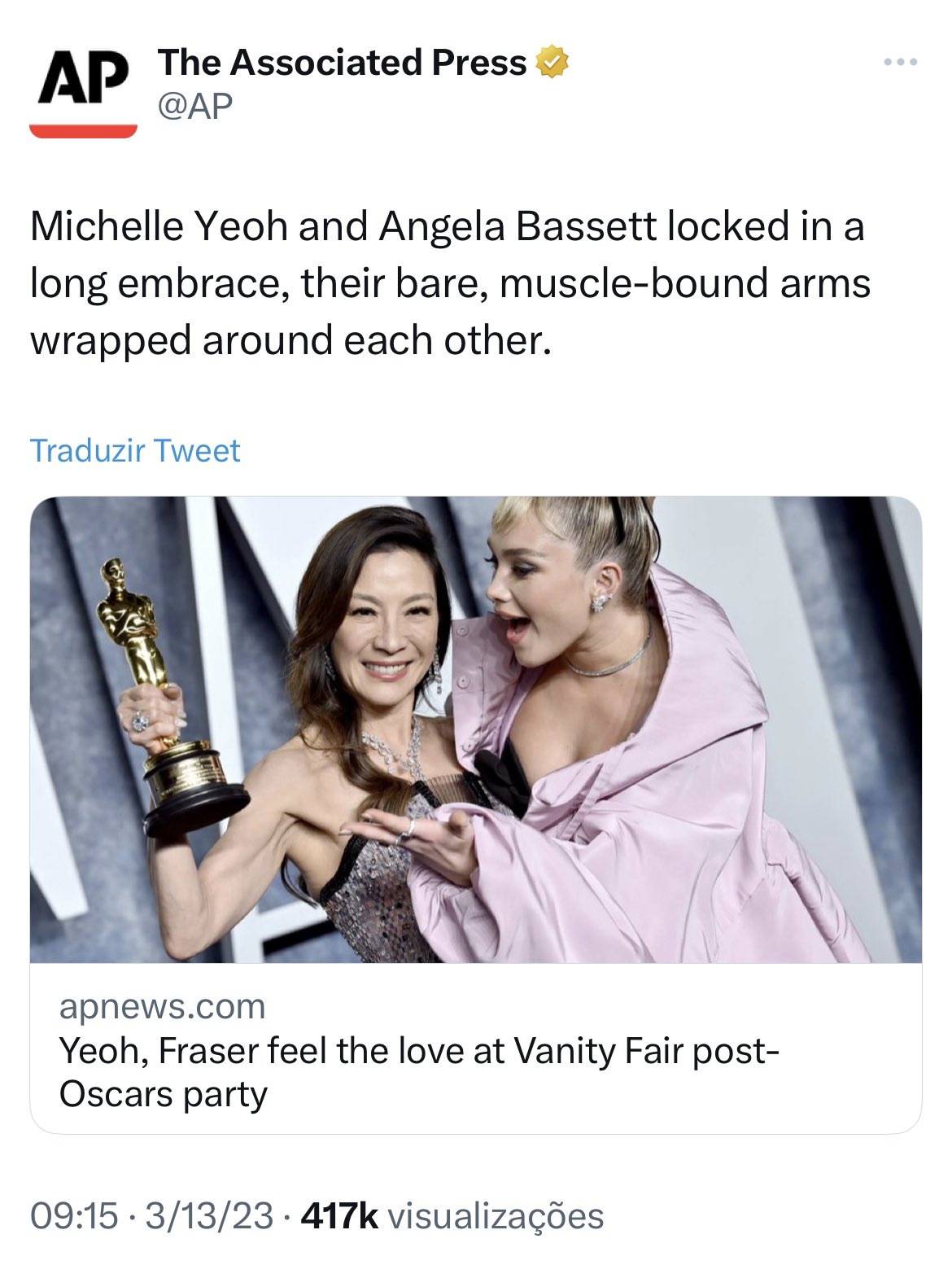Open the Vanity Fair party photo
Image resolution: width=952 pixels, height=1265 pixels.
pos(476,729)
